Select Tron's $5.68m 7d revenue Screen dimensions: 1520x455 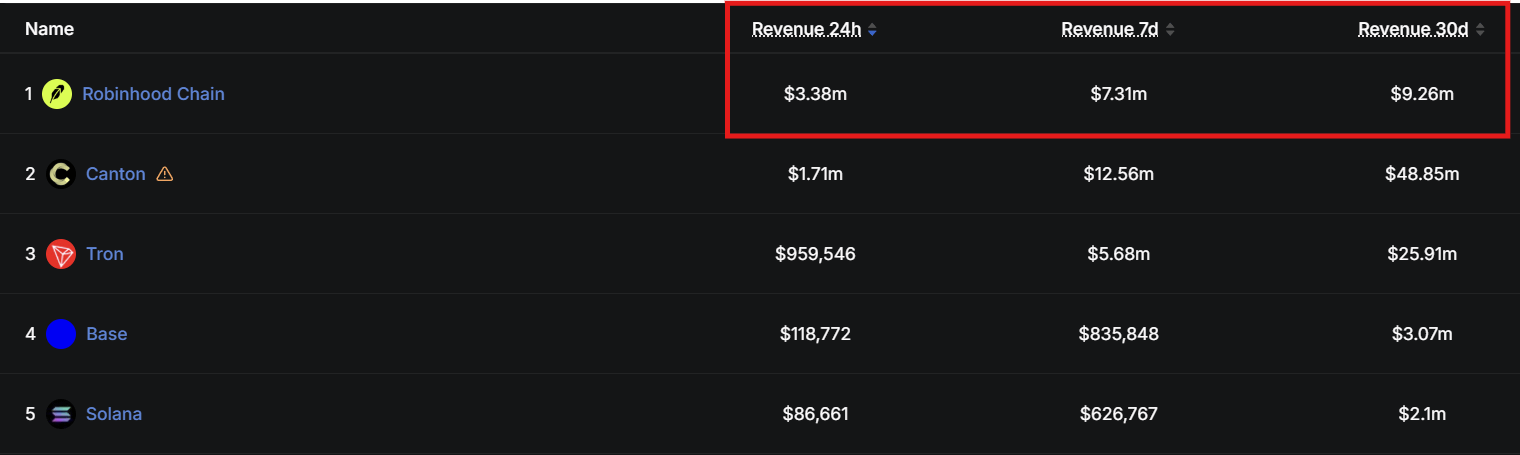[x=1119, y=254]
